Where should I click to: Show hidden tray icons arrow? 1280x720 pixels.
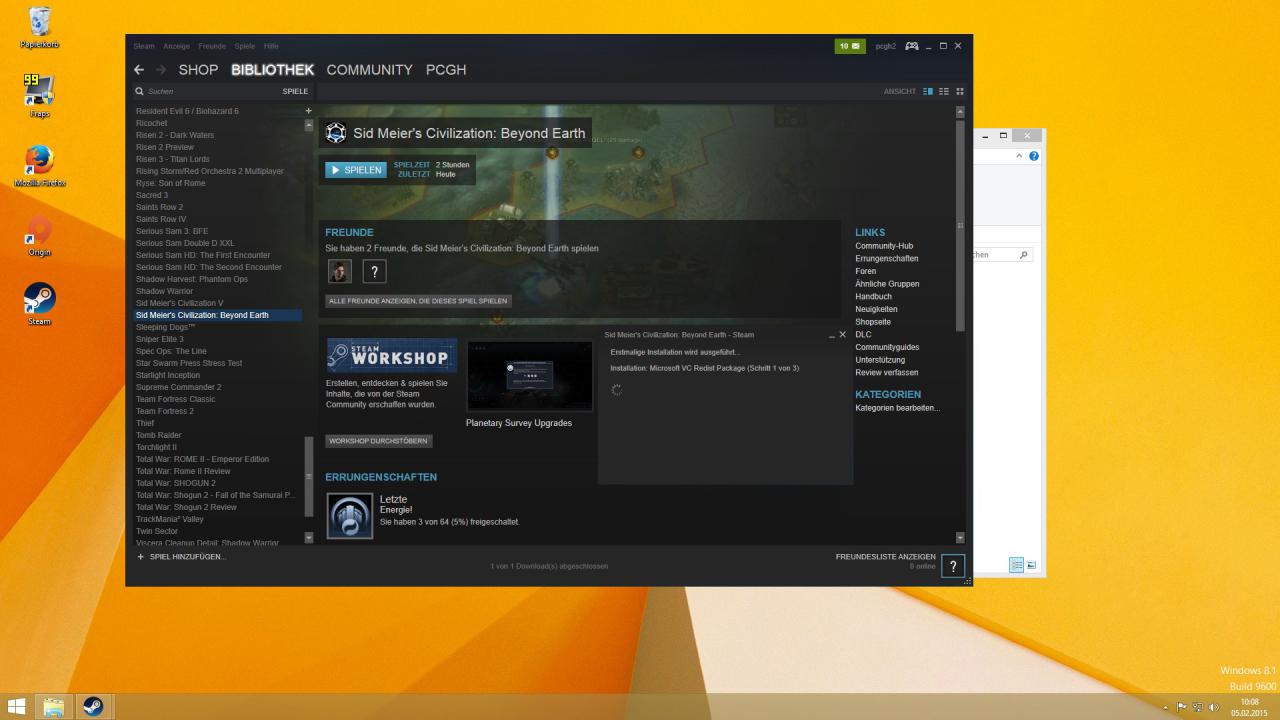tap(1165, 707)
